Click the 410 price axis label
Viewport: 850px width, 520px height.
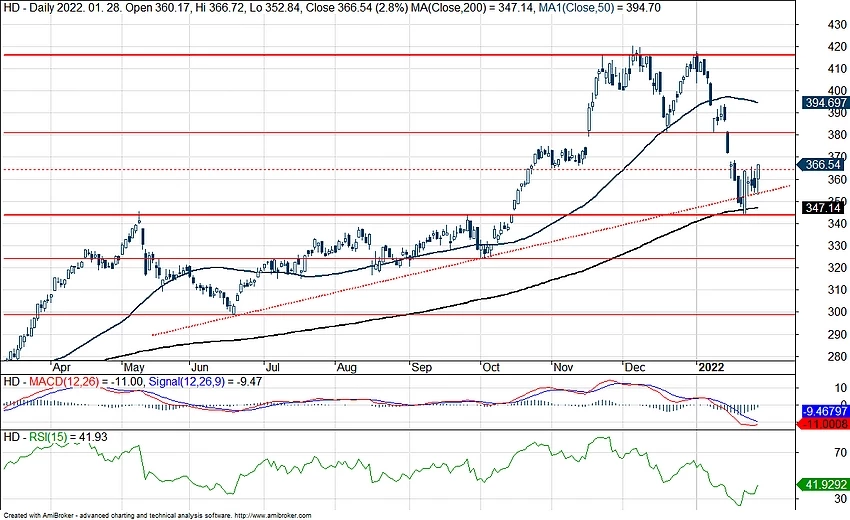tap(837, 69)
